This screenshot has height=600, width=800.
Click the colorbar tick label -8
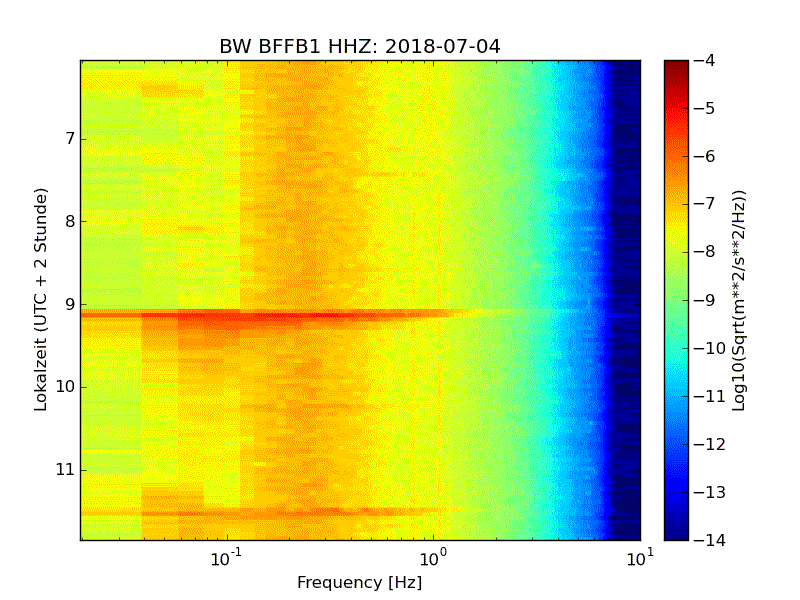coord(704,252)
